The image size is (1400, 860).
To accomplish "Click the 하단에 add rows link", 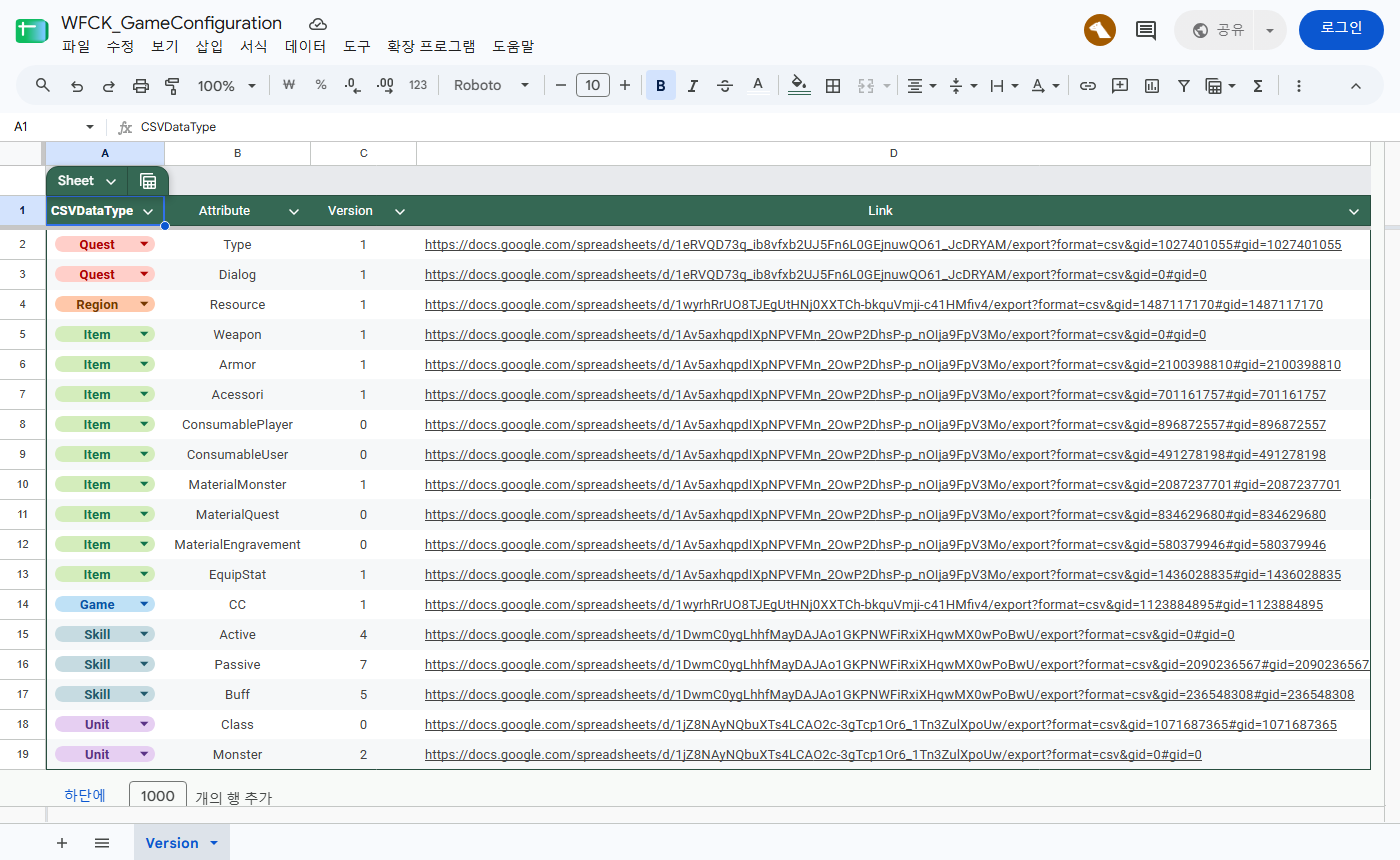I will click(85, 796).
